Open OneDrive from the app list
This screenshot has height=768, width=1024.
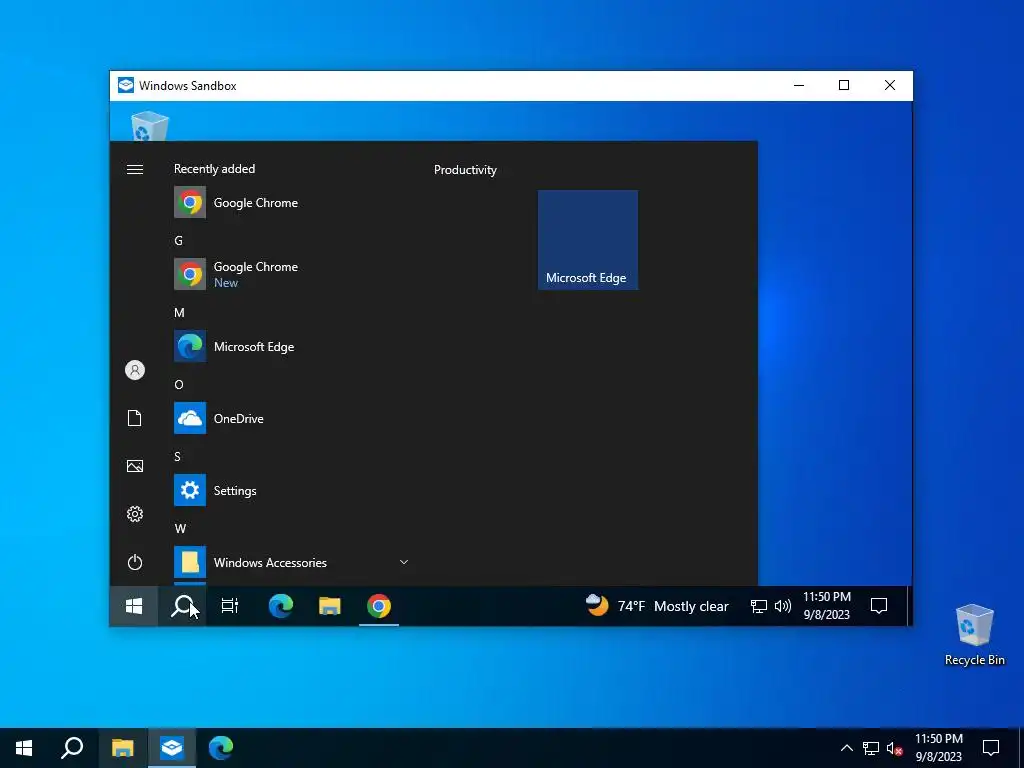point(291,419)
